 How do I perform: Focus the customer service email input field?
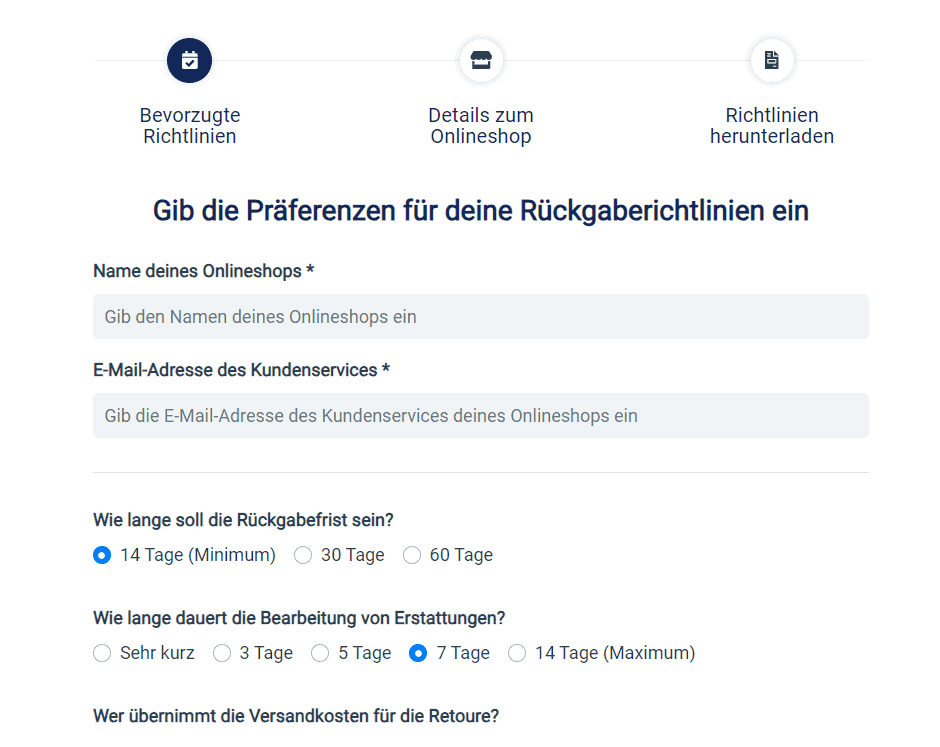[481, 415]
